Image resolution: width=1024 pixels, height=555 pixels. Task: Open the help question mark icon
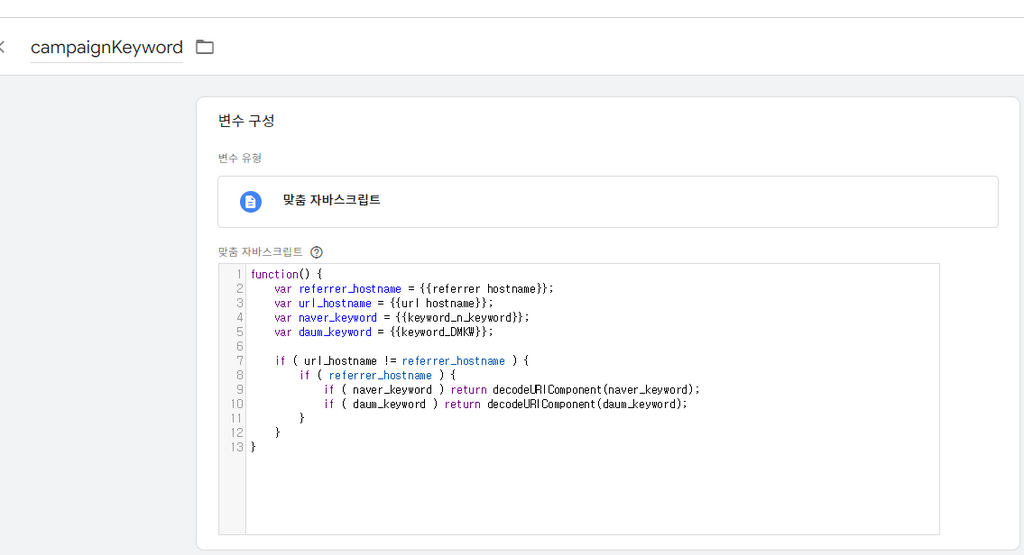pyautogui.click(x=317, y=252)
